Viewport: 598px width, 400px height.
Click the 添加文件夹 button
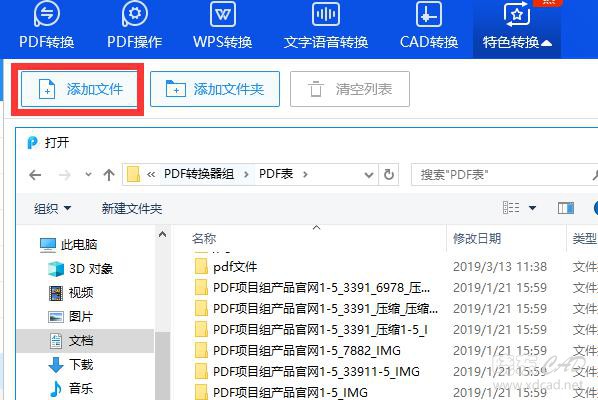215,89
